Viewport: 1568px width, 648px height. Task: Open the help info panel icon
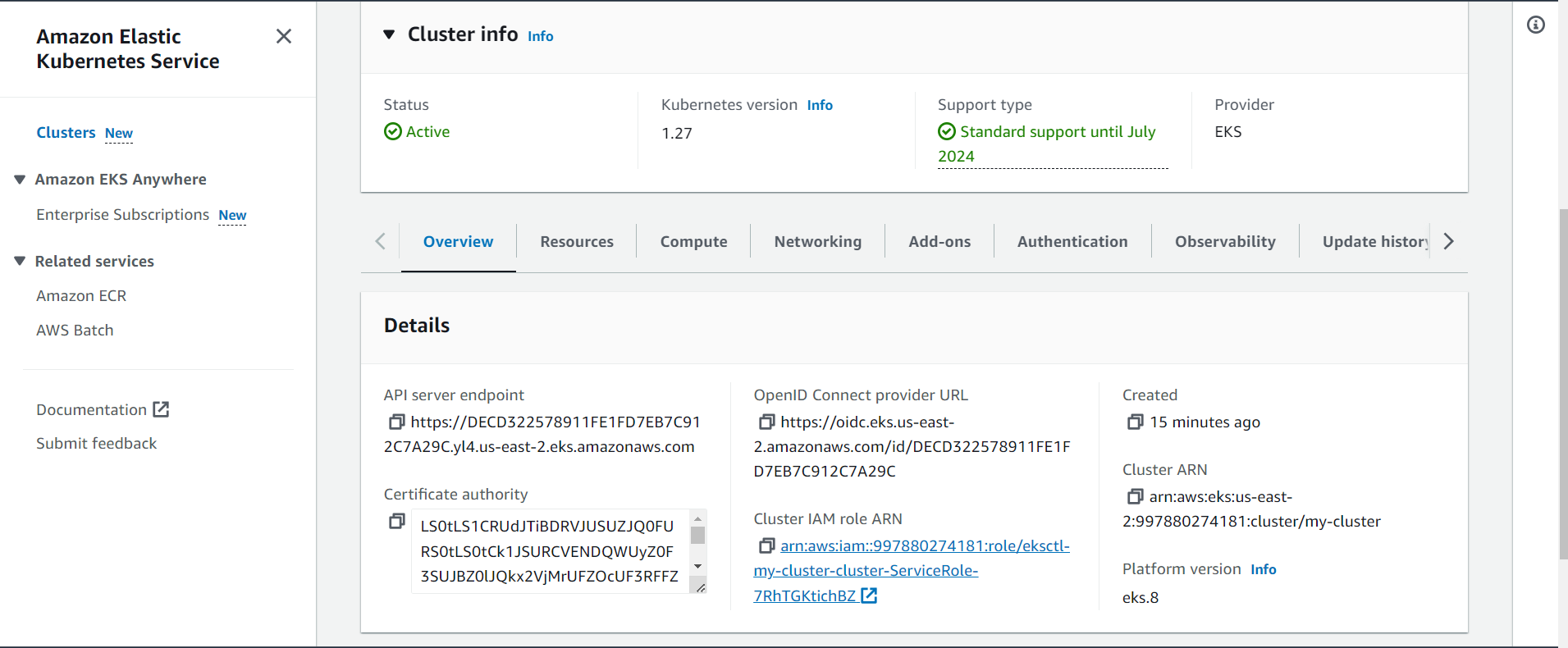coord(1535,25)
